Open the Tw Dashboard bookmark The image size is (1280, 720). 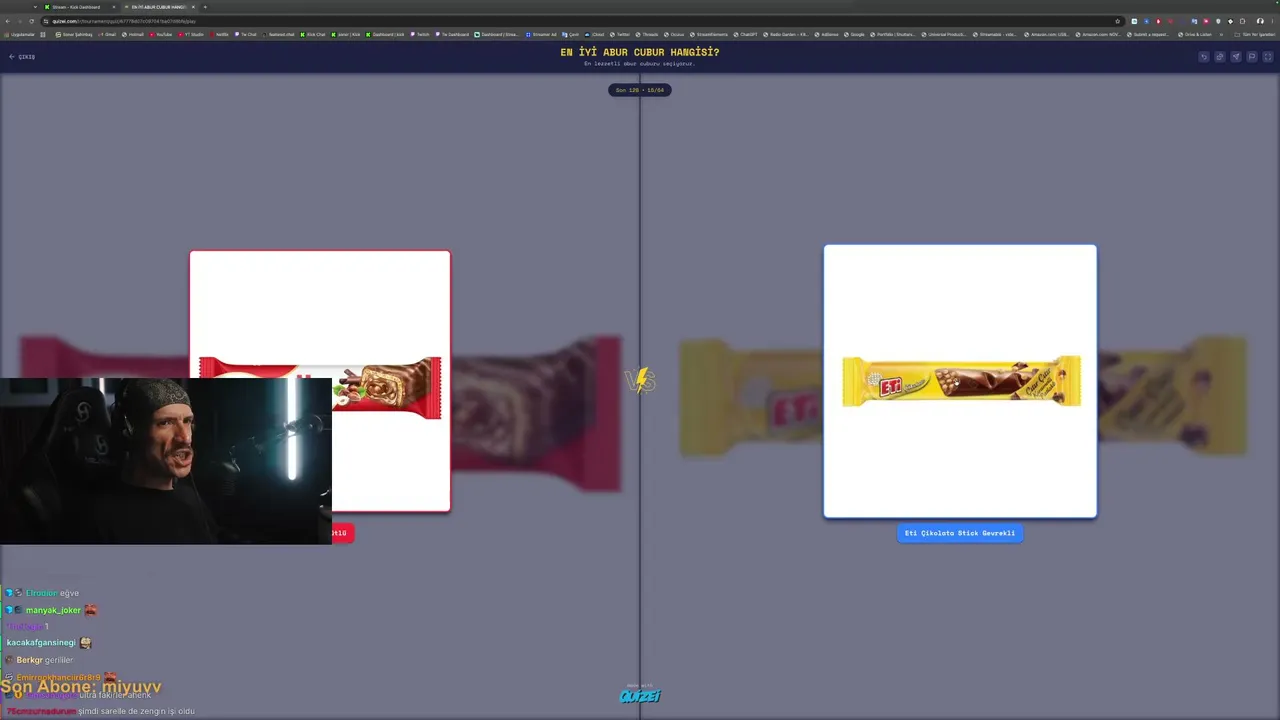click(453, 34)
